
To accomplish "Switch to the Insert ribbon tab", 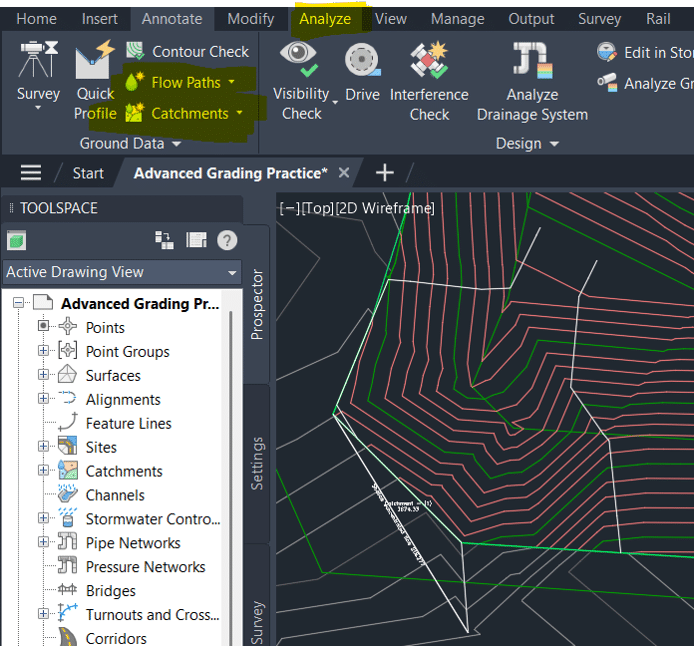I will point(100,19).
